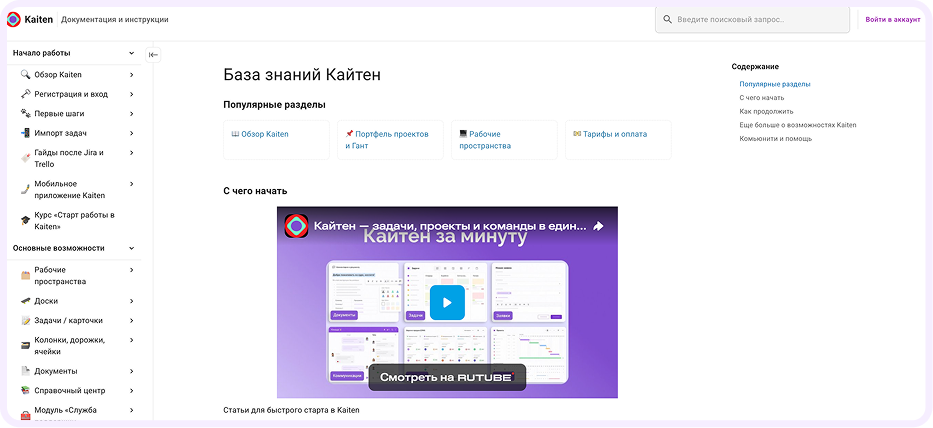This screenshot has width=933, height=428.
Task: Expand the Задачи / карточки chevron
Action: 132,321
